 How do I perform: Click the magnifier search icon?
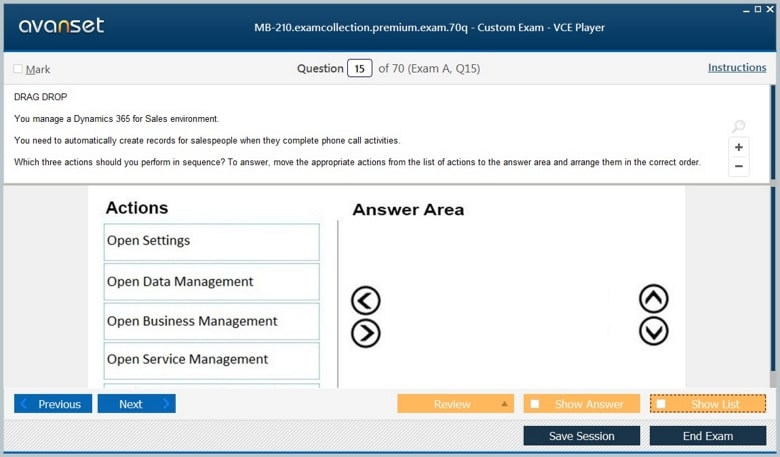[739, 127]
